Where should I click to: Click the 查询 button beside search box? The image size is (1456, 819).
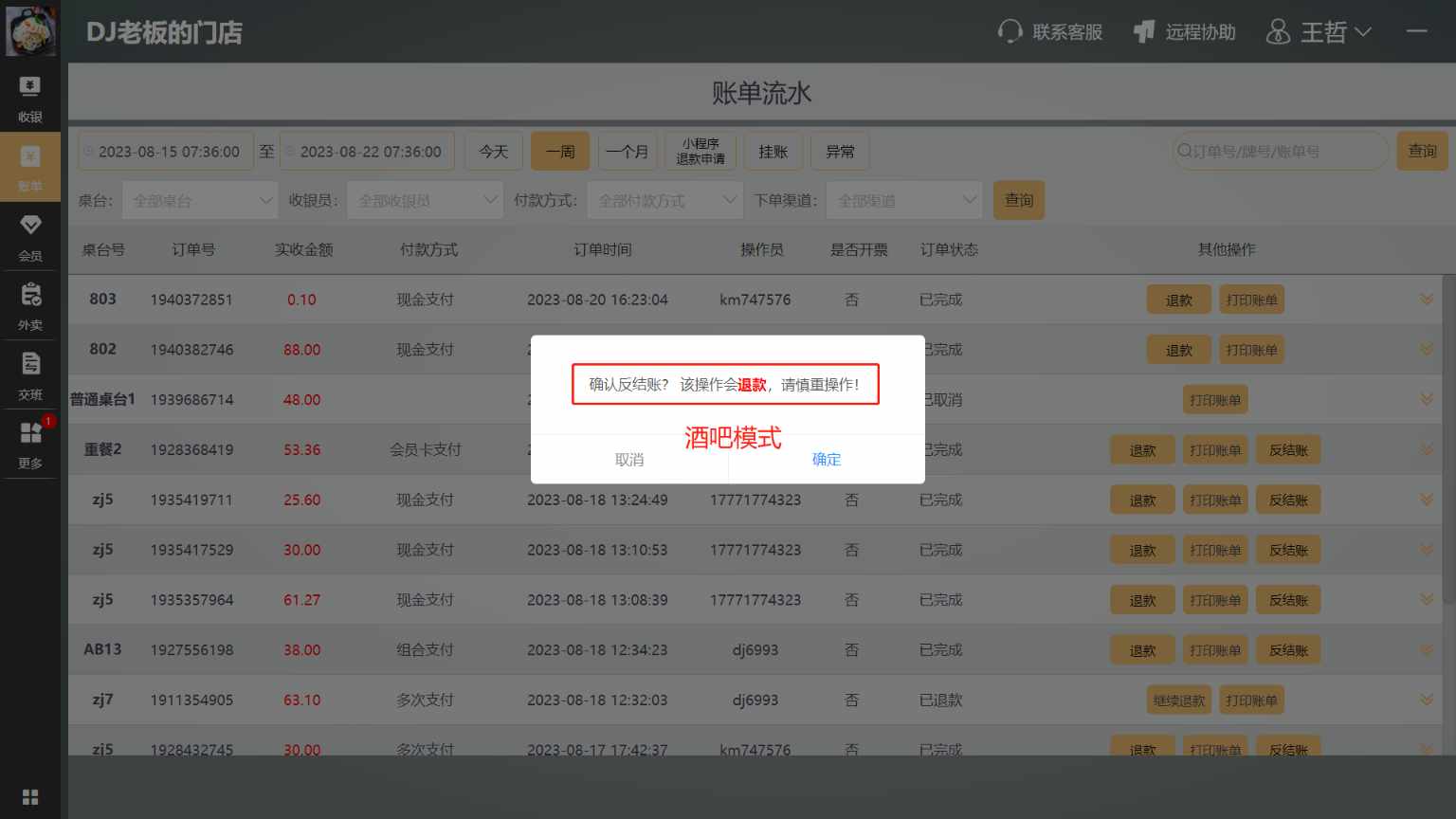1423,152
